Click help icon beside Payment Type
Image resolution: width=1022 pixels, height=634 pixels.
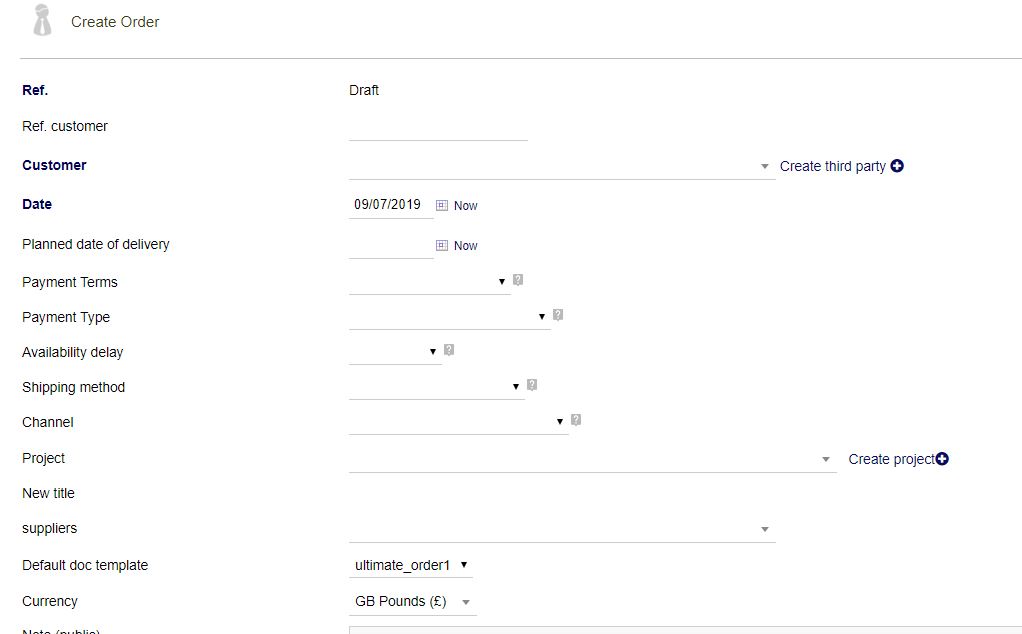pos(558,315)
